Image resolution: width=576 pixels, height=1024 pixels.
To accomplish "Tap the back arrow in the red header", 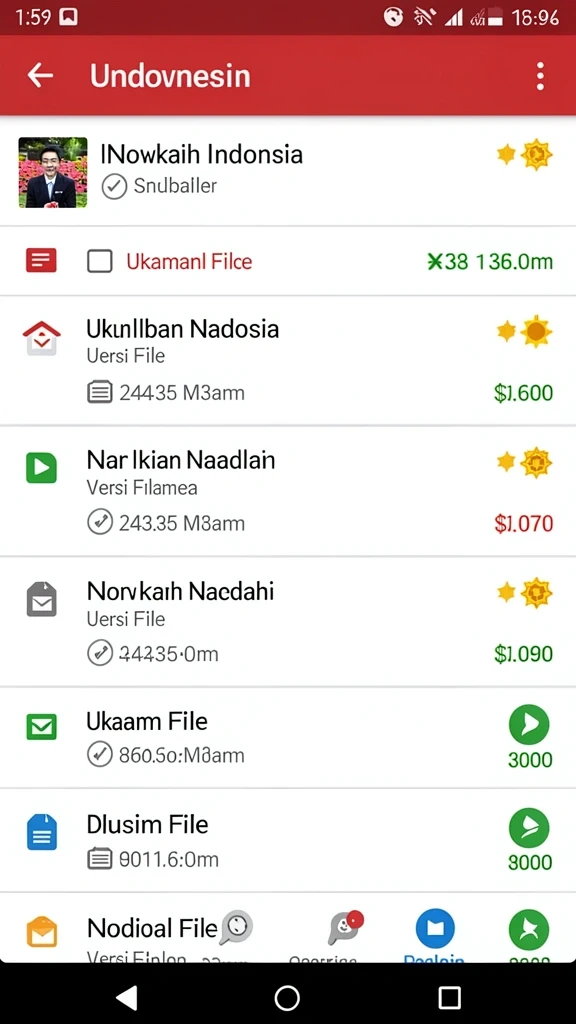I will [40, 76].
